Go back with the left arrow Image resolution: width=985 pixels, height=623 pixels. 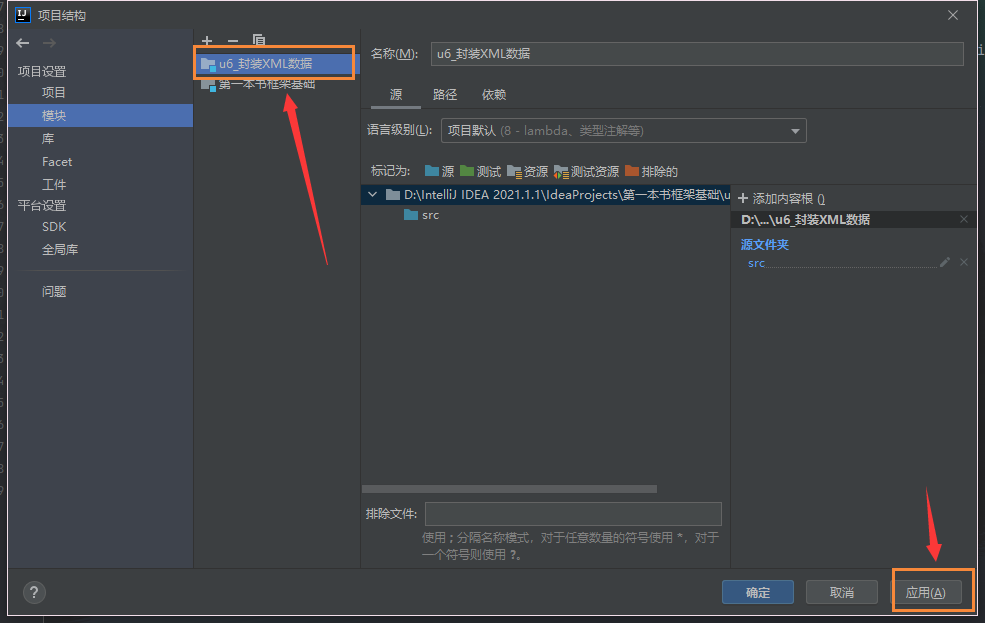[23, 43]
